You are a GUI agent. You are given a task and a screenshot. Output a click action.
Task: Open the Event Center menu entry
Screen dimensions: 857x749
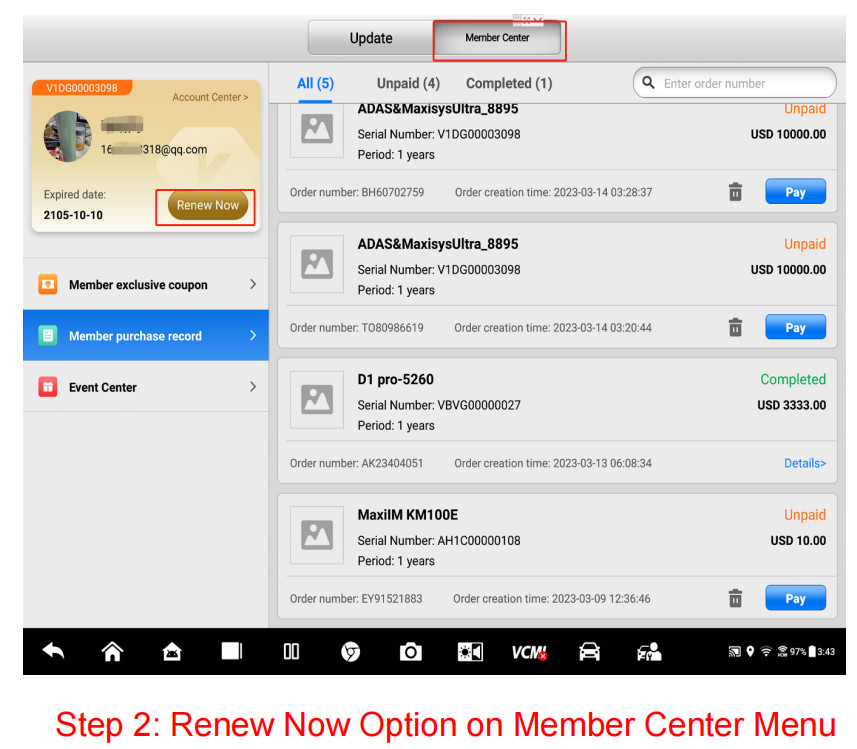(x=145, y=386)
